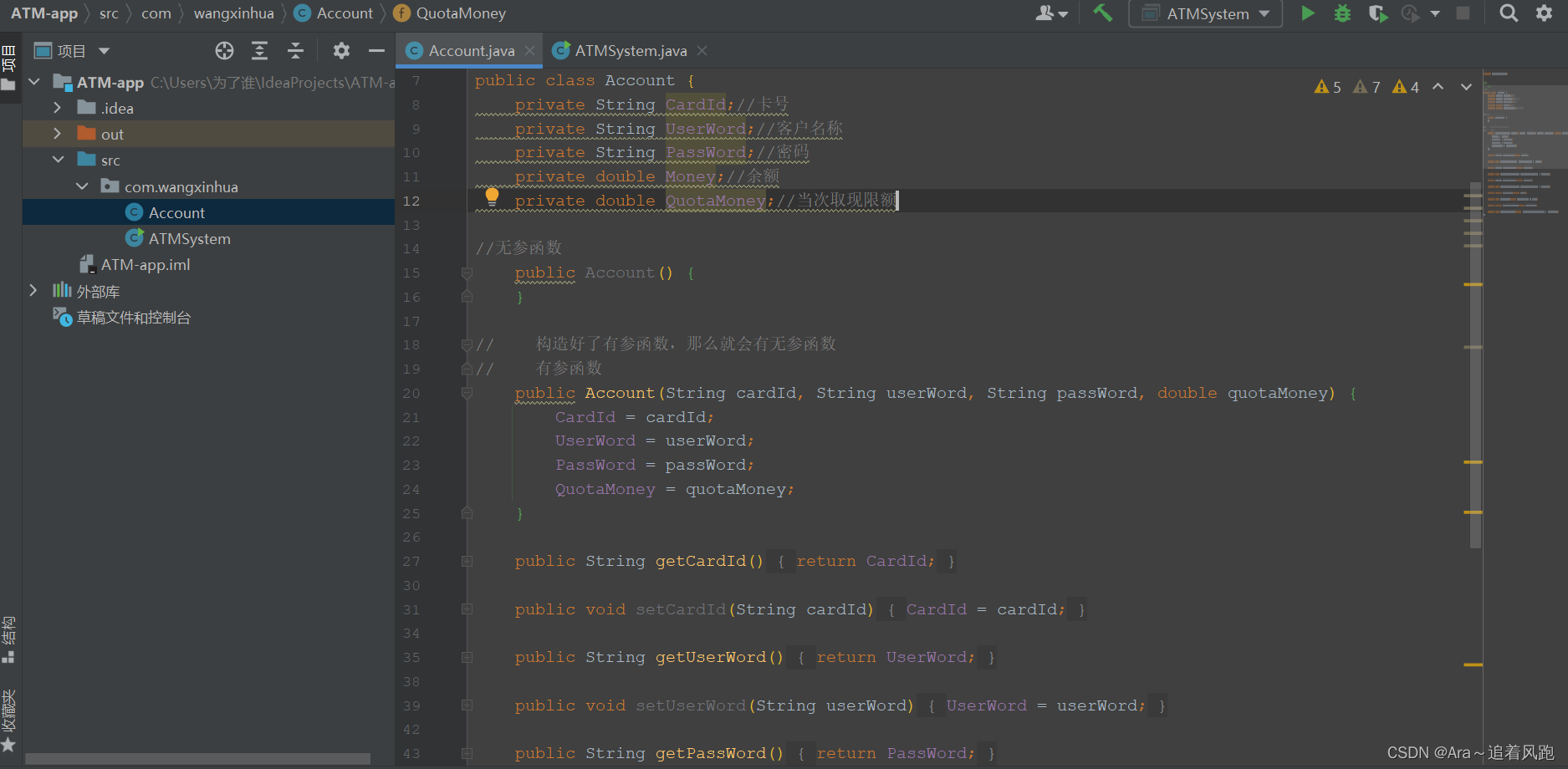Open the ATMSystem run configuration dropdown

[x=1205, y=13]
